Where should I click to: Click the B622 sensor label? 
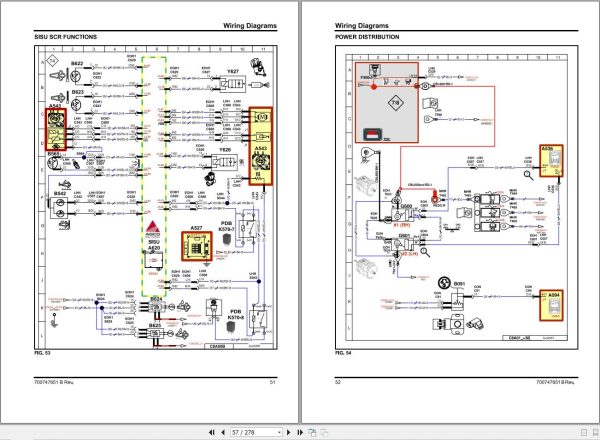(x=77, y=64)
